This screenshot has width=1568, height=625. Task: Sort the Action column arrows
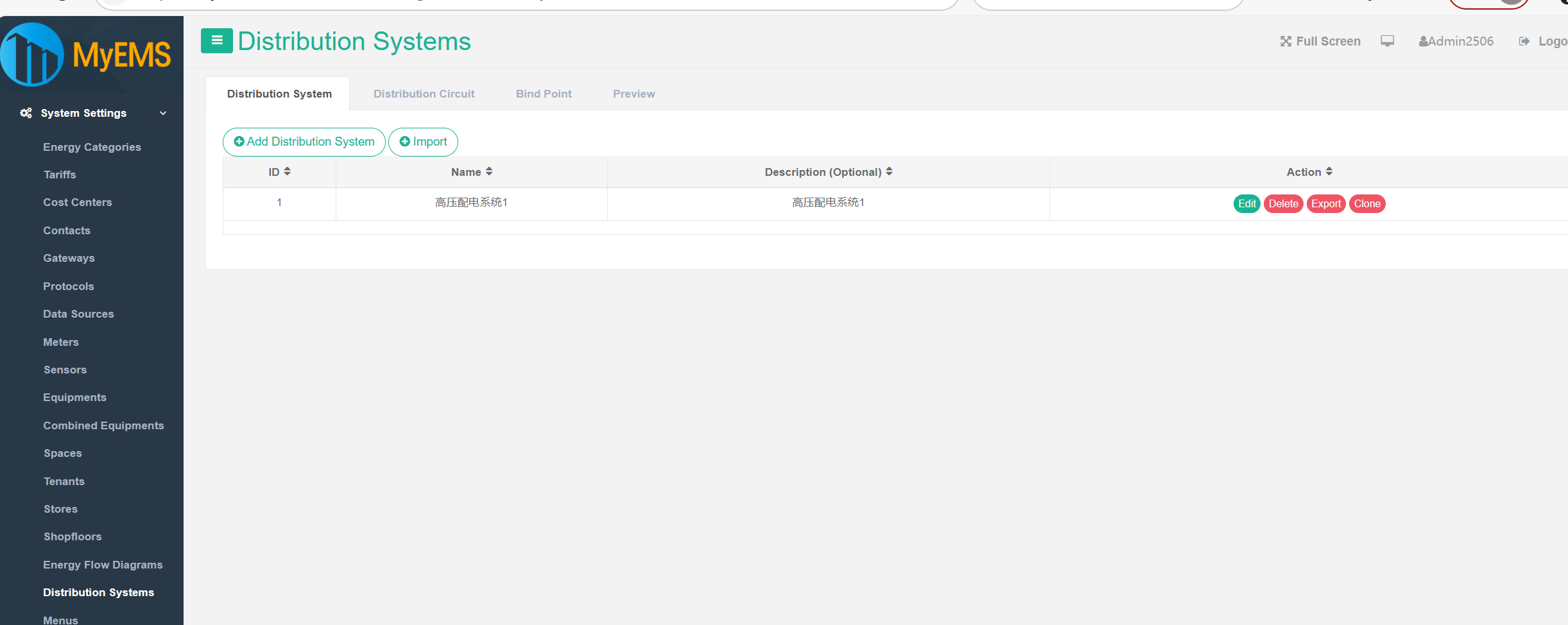click(1329, 171)
